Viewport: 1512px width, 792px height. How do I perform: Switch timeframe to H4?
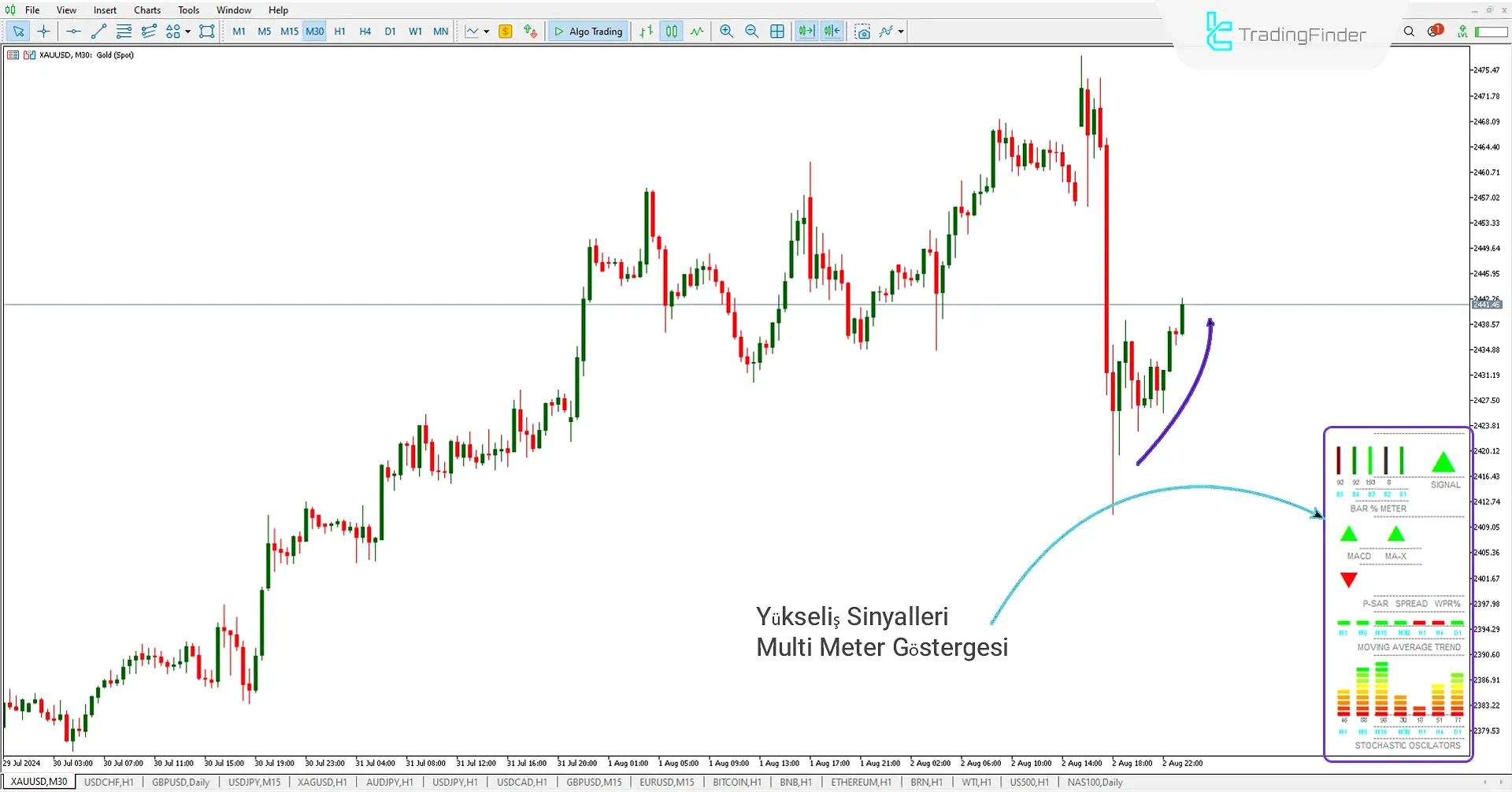click(x=365, y=31)
